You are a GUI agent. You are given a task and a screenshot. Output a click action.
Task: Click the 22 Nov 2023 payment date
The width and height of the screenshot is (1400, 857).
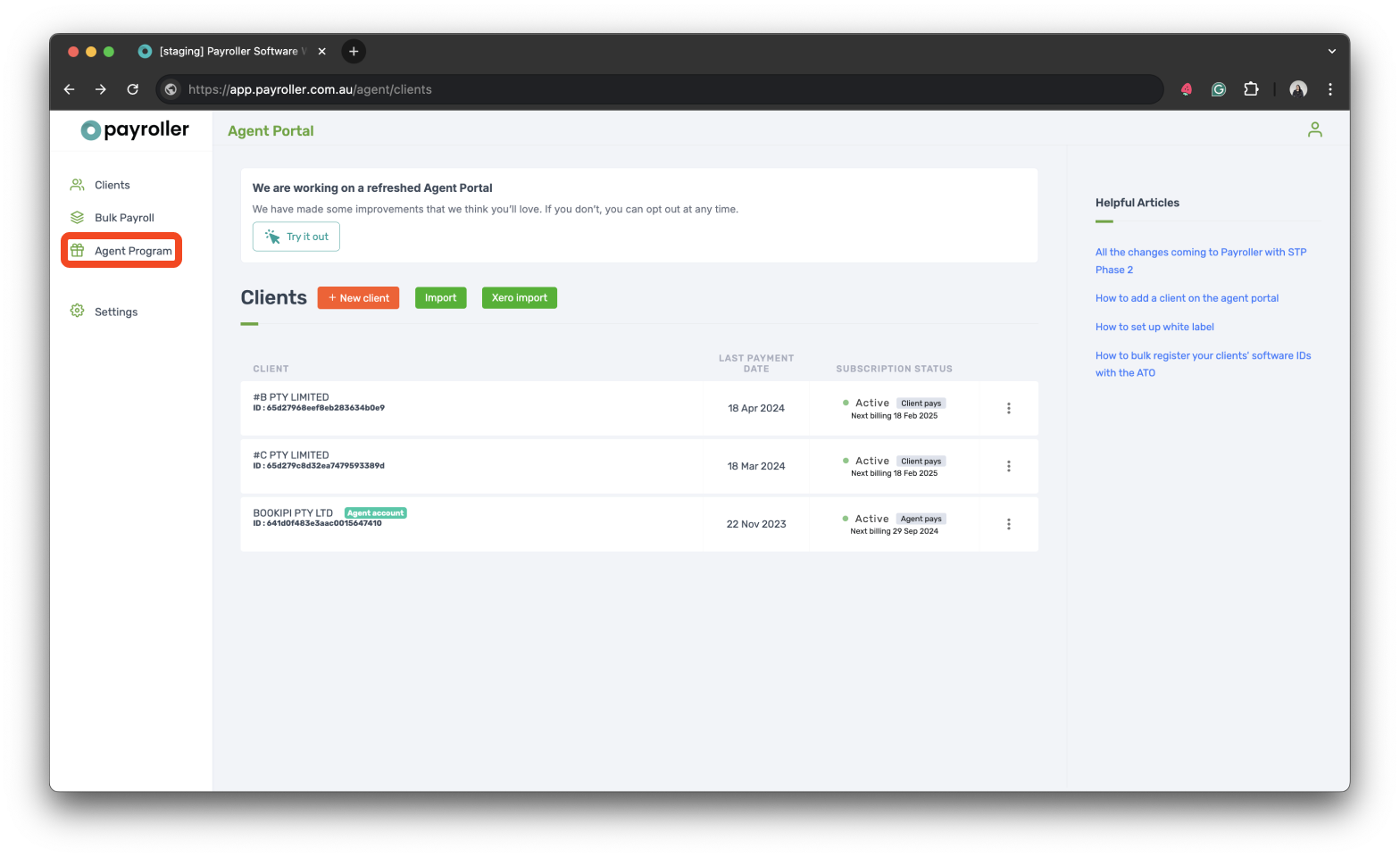756,524
